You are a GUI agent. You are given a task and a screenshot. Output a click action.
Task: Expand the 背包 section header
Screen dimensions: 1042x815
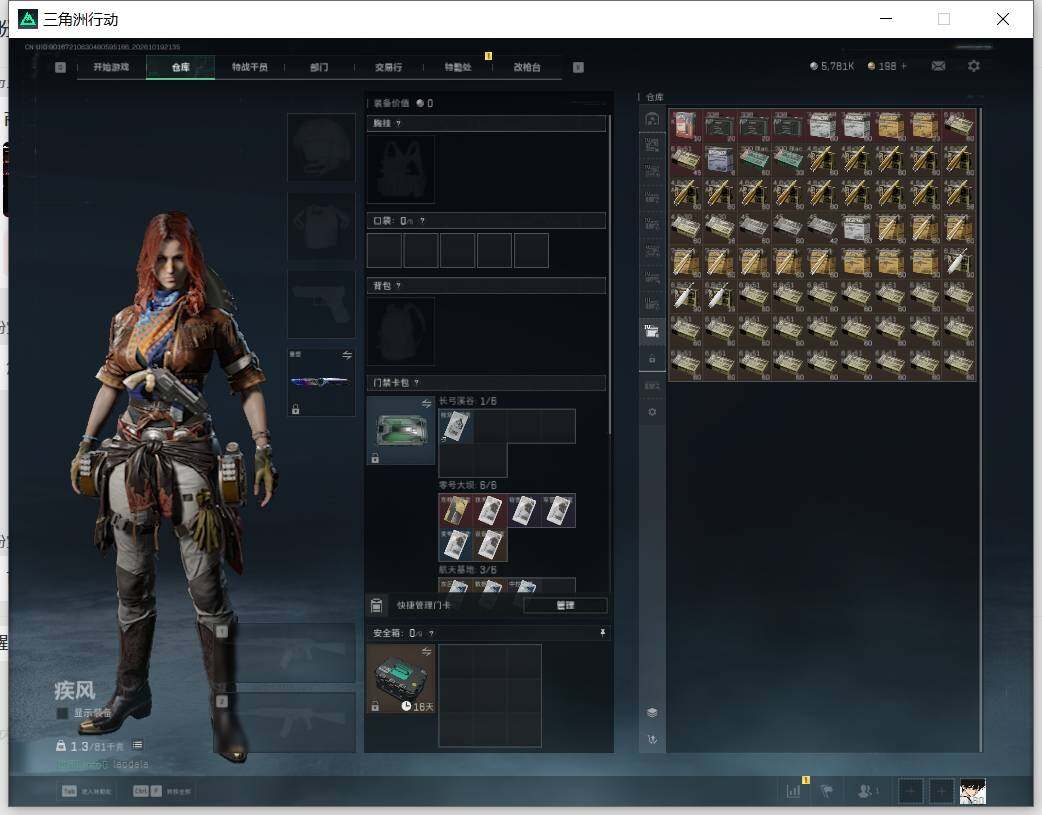point(486,285)
